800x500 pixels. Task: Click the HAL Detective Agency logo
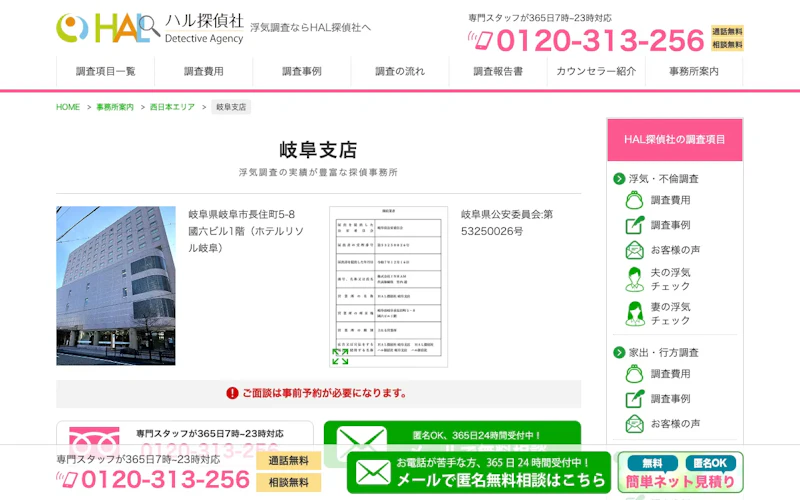pyautogui.click(x=151, y=29)
